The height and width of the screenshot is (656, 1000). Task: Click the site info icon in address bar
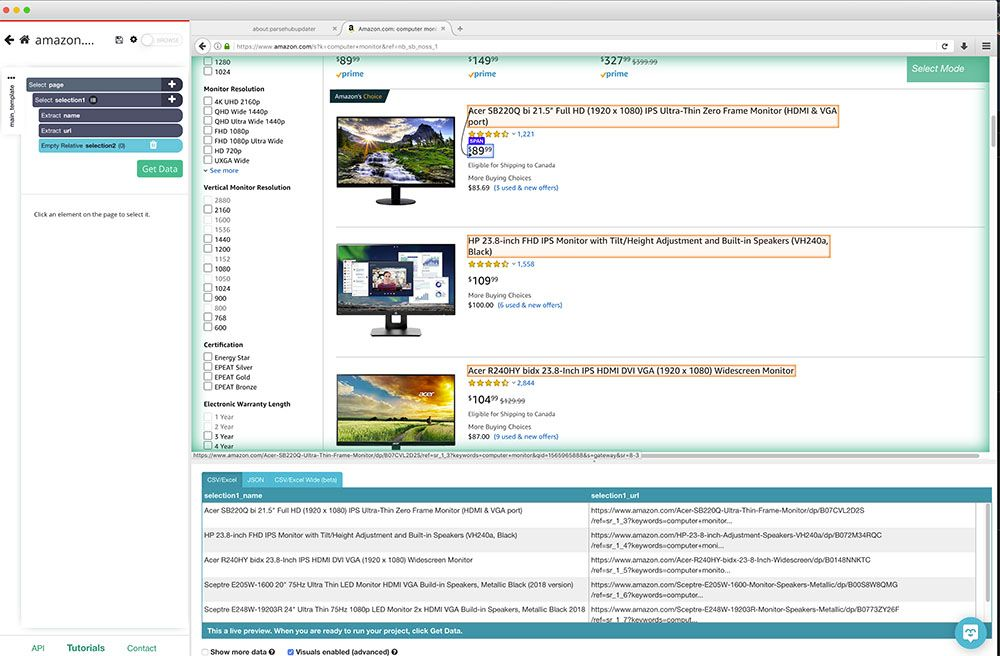point(217,46)
